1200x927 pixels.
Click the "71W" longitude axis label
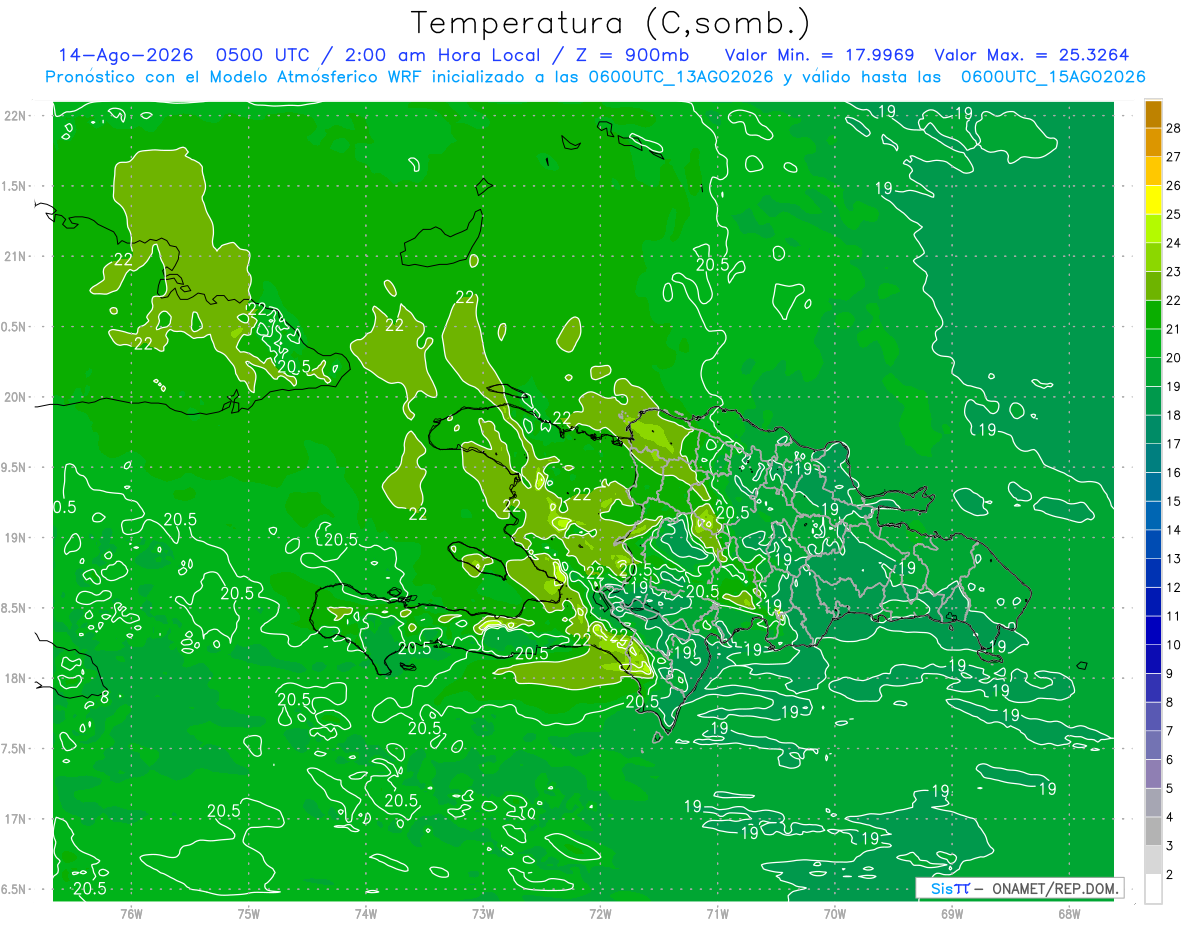click(x=717, y=914)
